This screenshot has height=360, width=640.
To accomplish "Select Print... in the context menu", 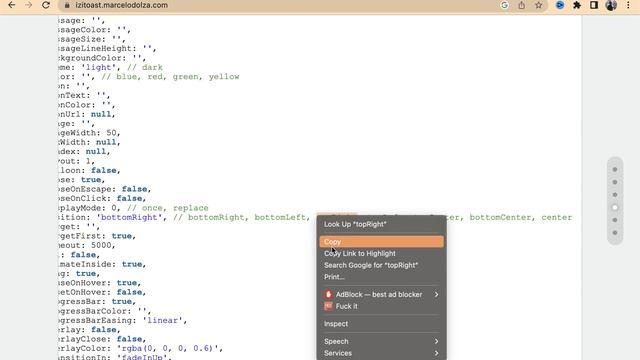I will [x=381, y=277].
